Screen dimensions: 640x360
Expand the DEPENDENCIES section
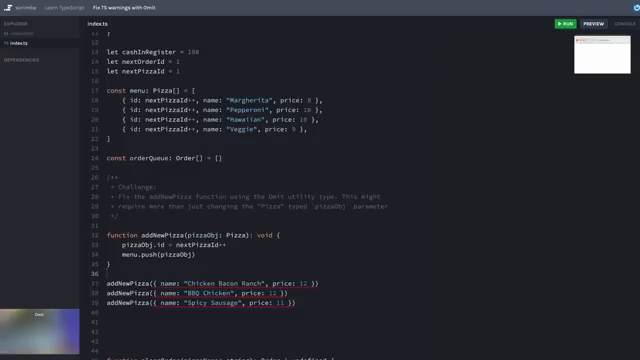[21, 60]
